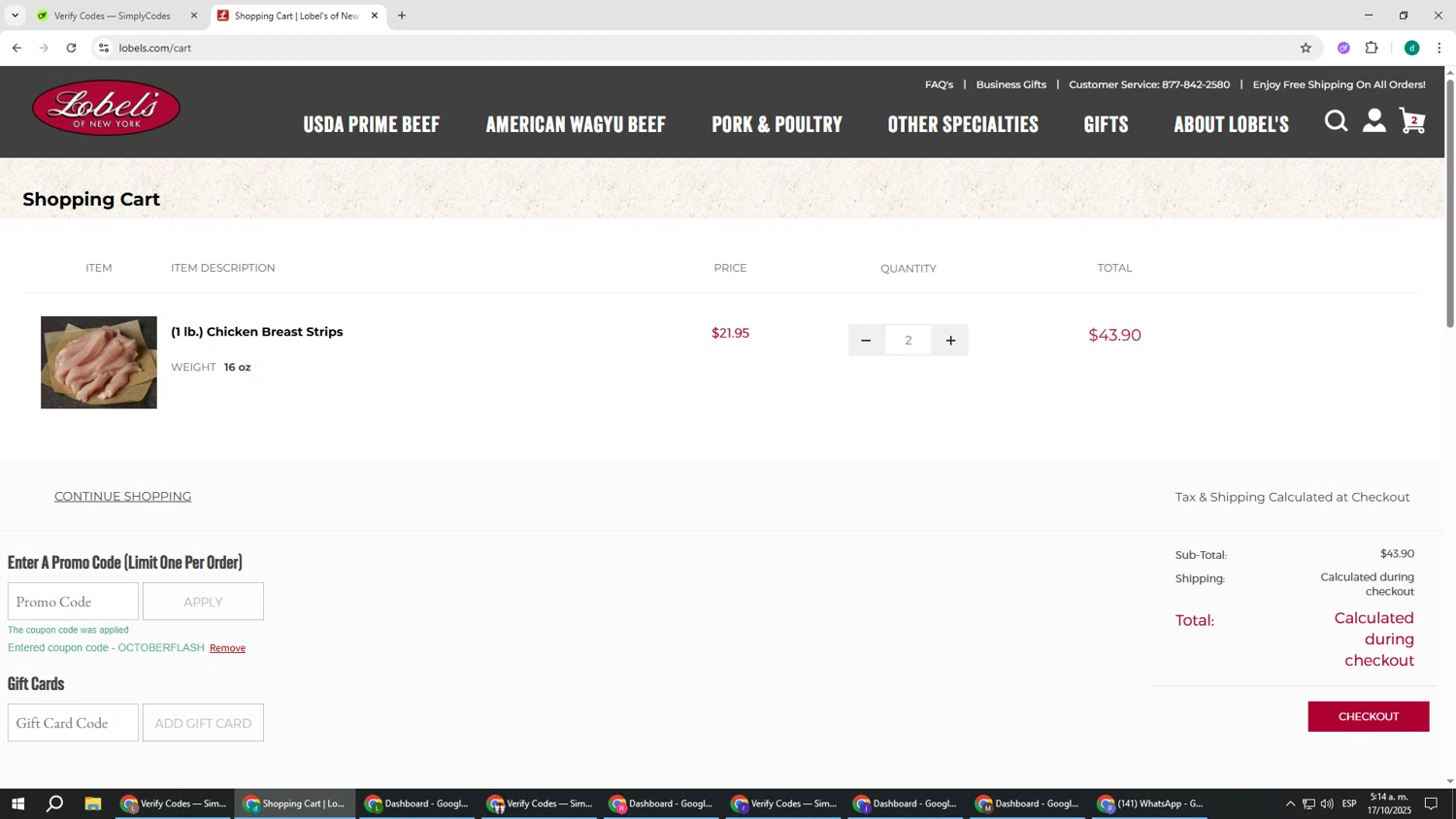Viewport: 1456px width, 819px height.
Task: Click the Apply promo code button
Action: tap(203, 602)
